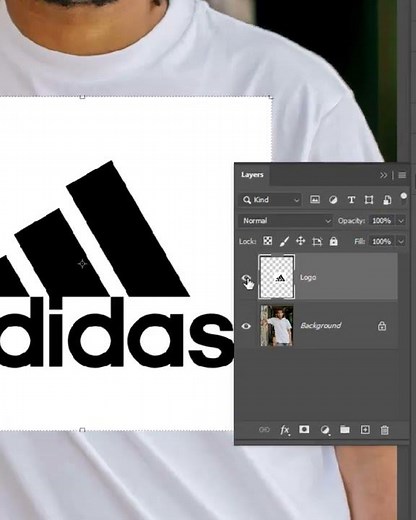
Task: Expand the Opacity slider arrow
Action: tap(401, 221)
